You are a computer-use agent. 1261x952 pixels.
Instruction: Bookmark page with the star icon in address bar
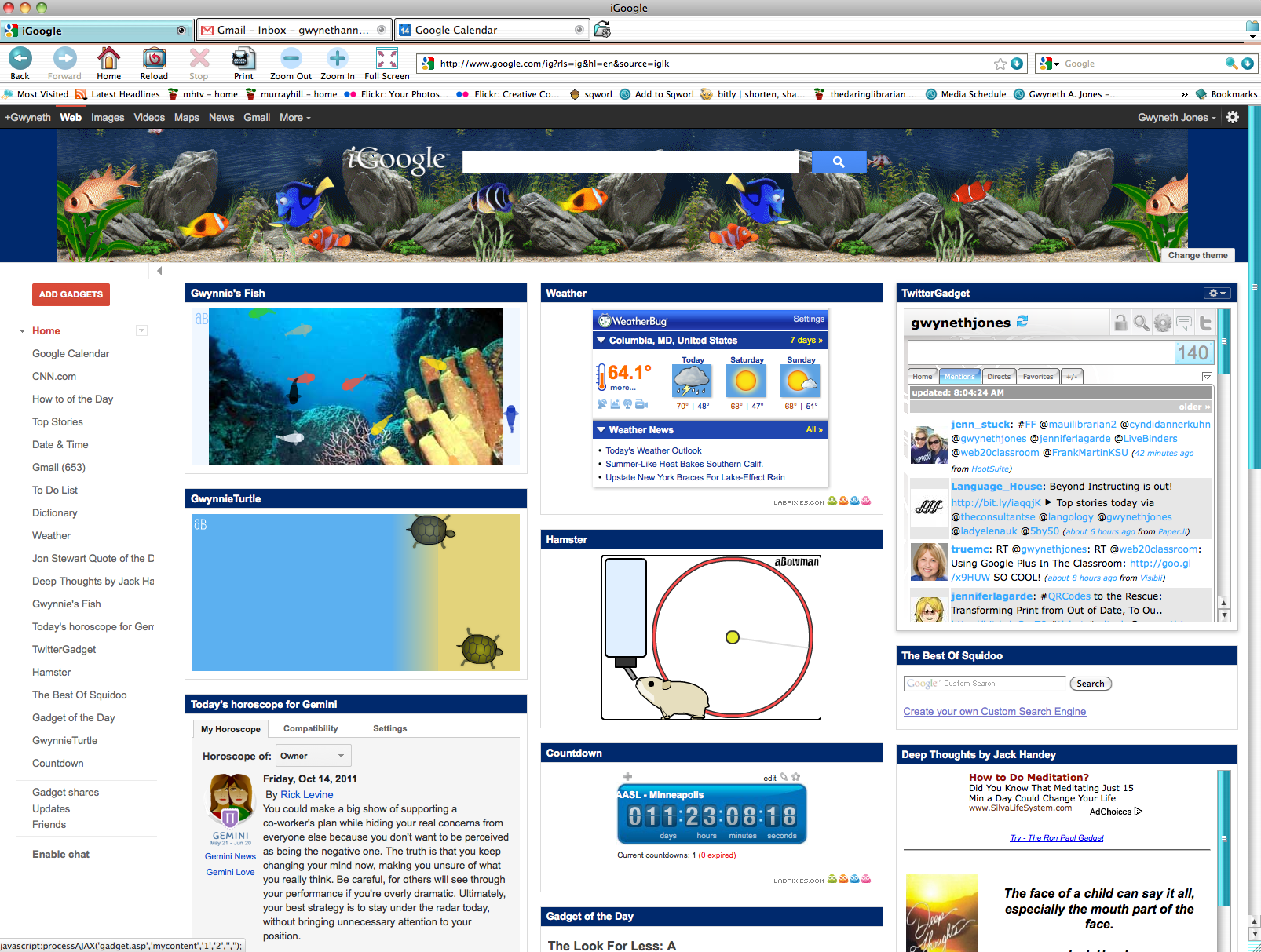tap(1000, 64)
